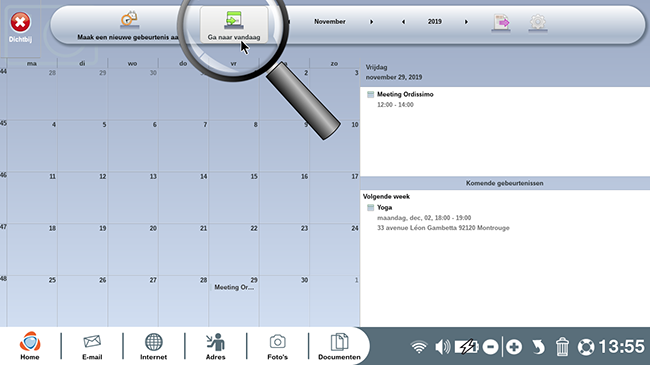The height and width of the screenshot is (365, 650).
Task: Select November 29 cell with Meeting
Action: 234,301
